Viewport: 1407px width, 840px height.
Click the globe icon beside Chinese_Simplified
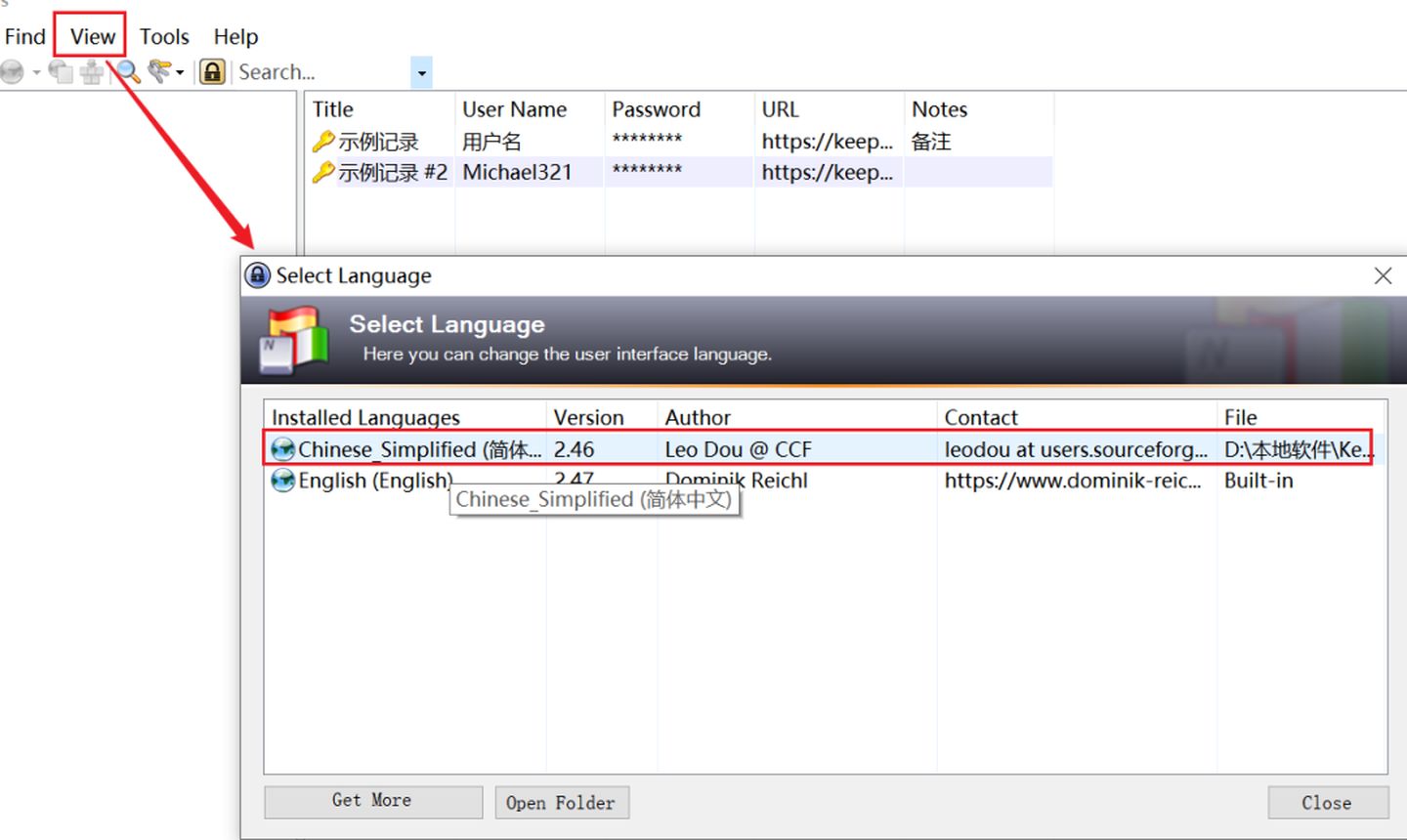click(x=282, y=449)
